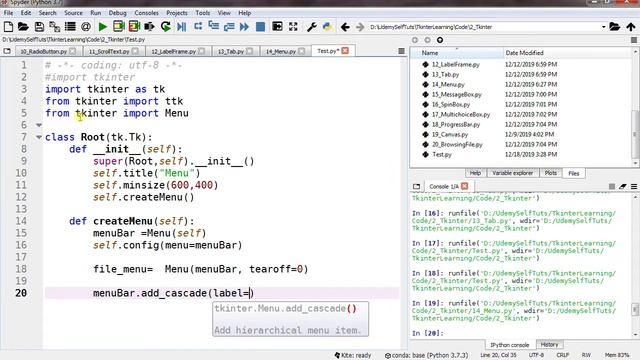The width and height of the screenshot is (640, 360).
Task: Browse for a working directory folder icon
Action: pos(615,27)
